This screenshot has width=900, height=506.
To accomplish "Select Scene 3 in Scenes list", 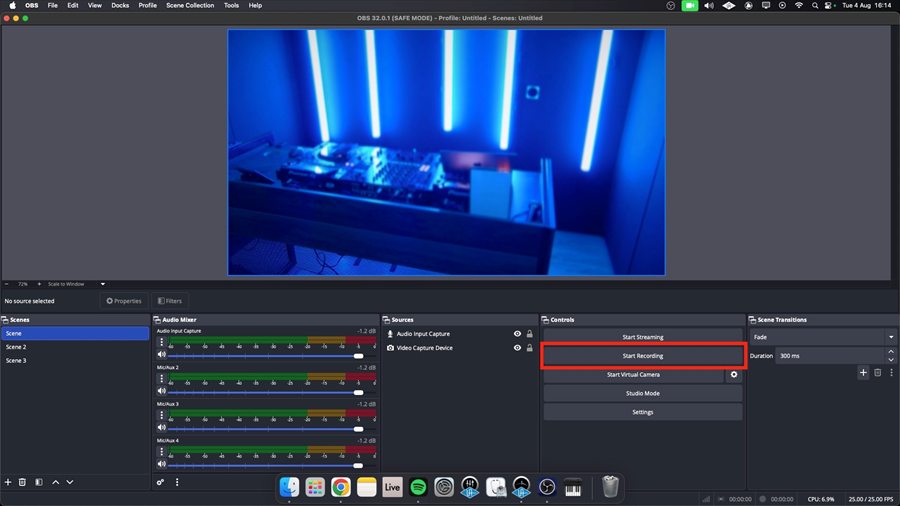I will tap(75, 361).
